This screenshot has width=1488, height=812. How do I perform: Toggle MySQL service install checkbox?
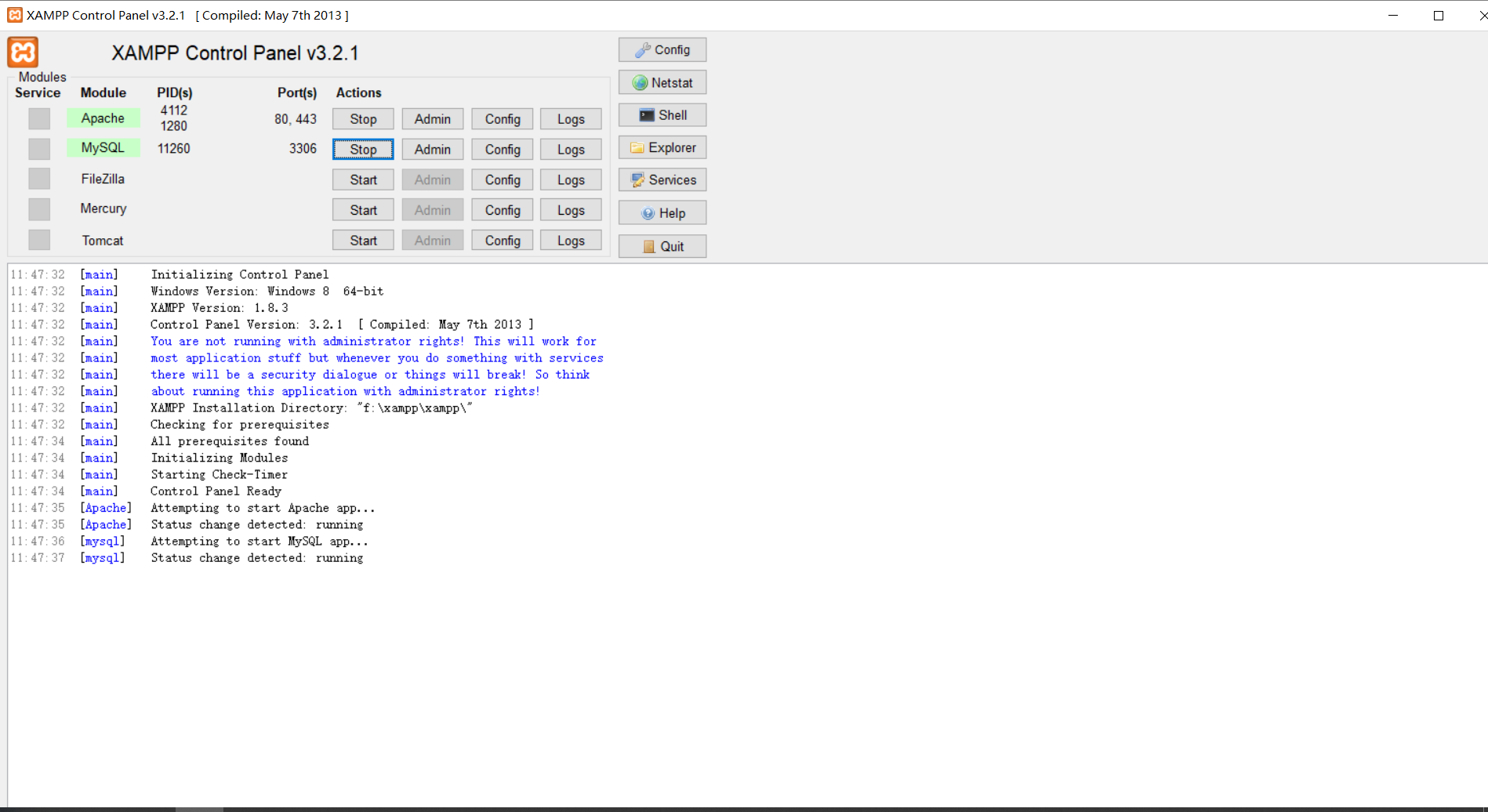coord(39,149)
